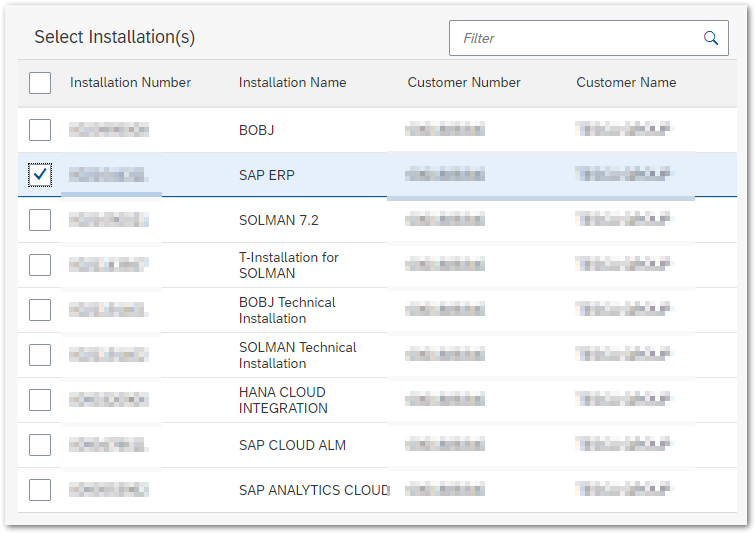Check the SAP CLOUD ALM checkbox
The image size is (756, 534).
point(40,445)
